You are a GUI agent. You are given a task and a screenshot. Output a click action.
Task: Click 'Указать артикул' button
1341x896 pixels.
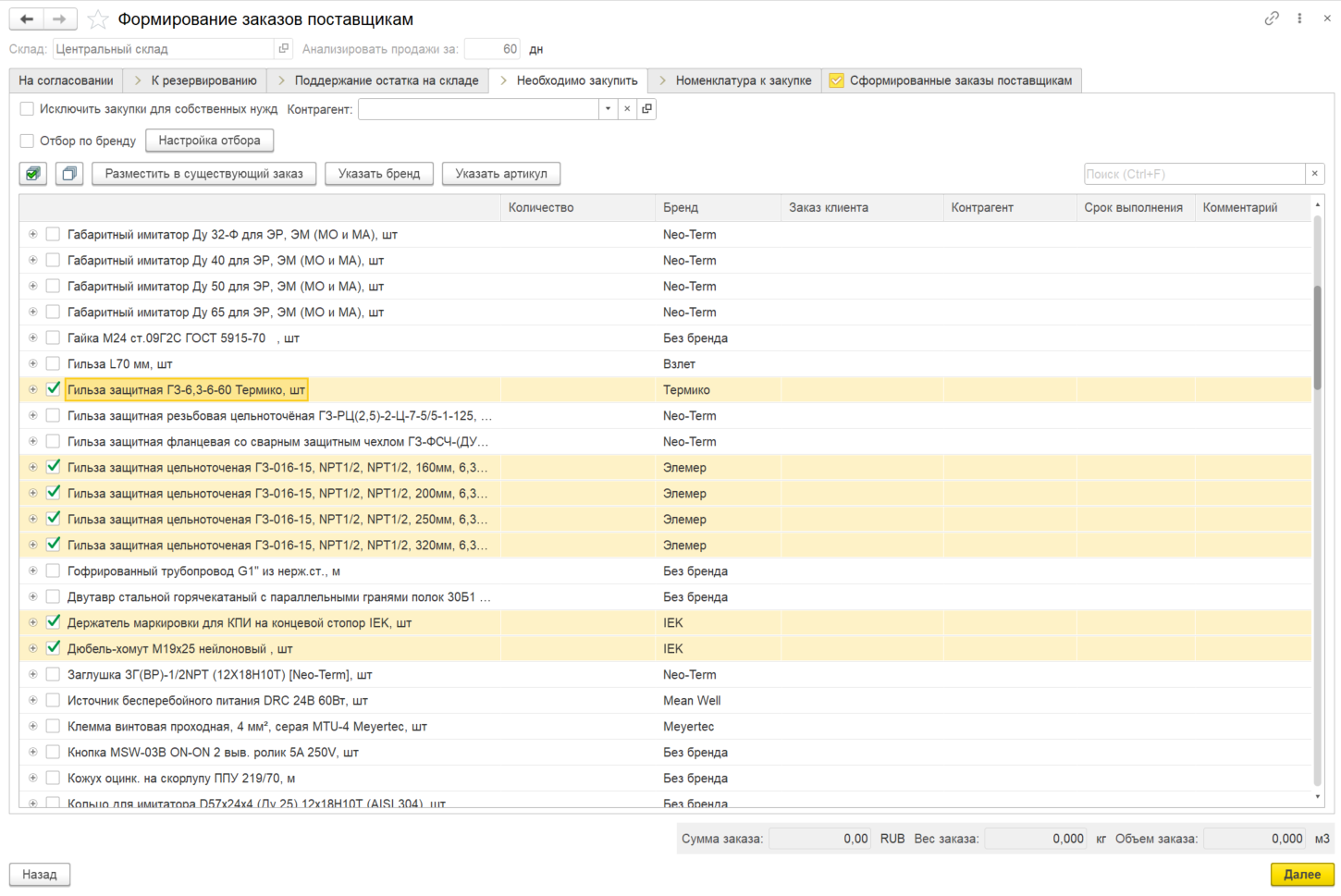[501, 174]
